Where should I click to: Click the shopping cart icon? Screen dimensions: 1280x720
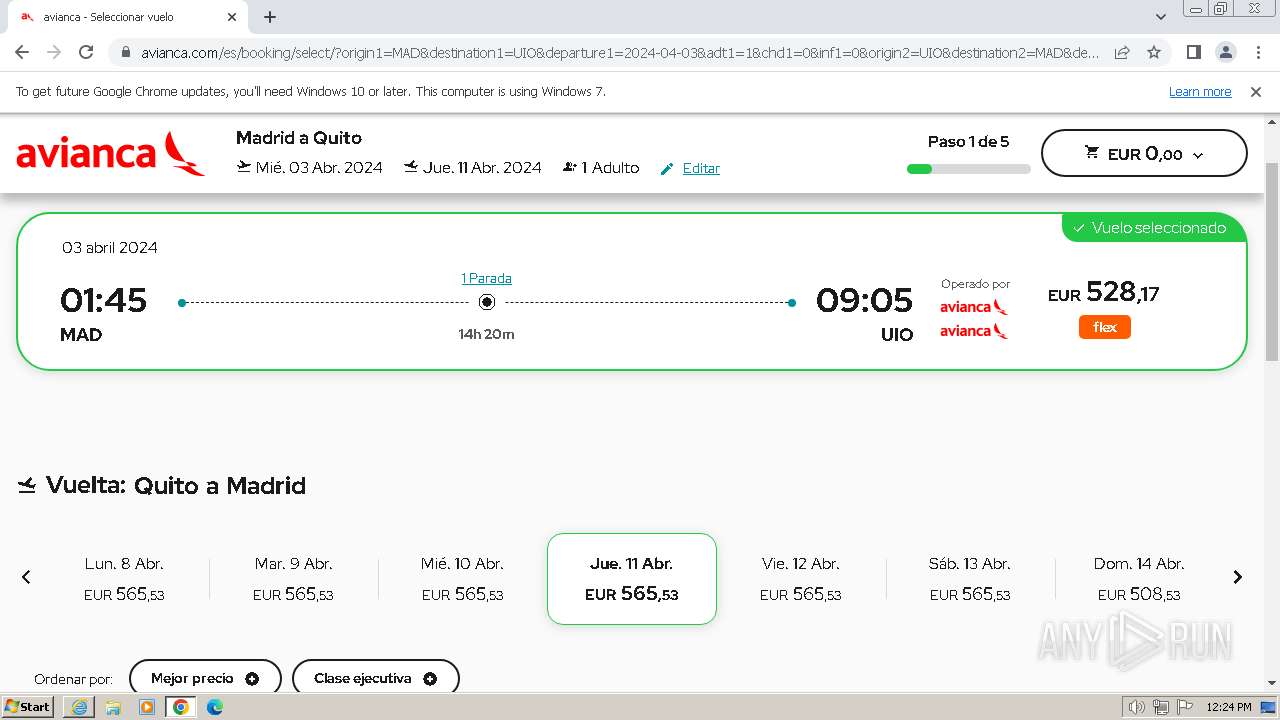(1092, 153)
